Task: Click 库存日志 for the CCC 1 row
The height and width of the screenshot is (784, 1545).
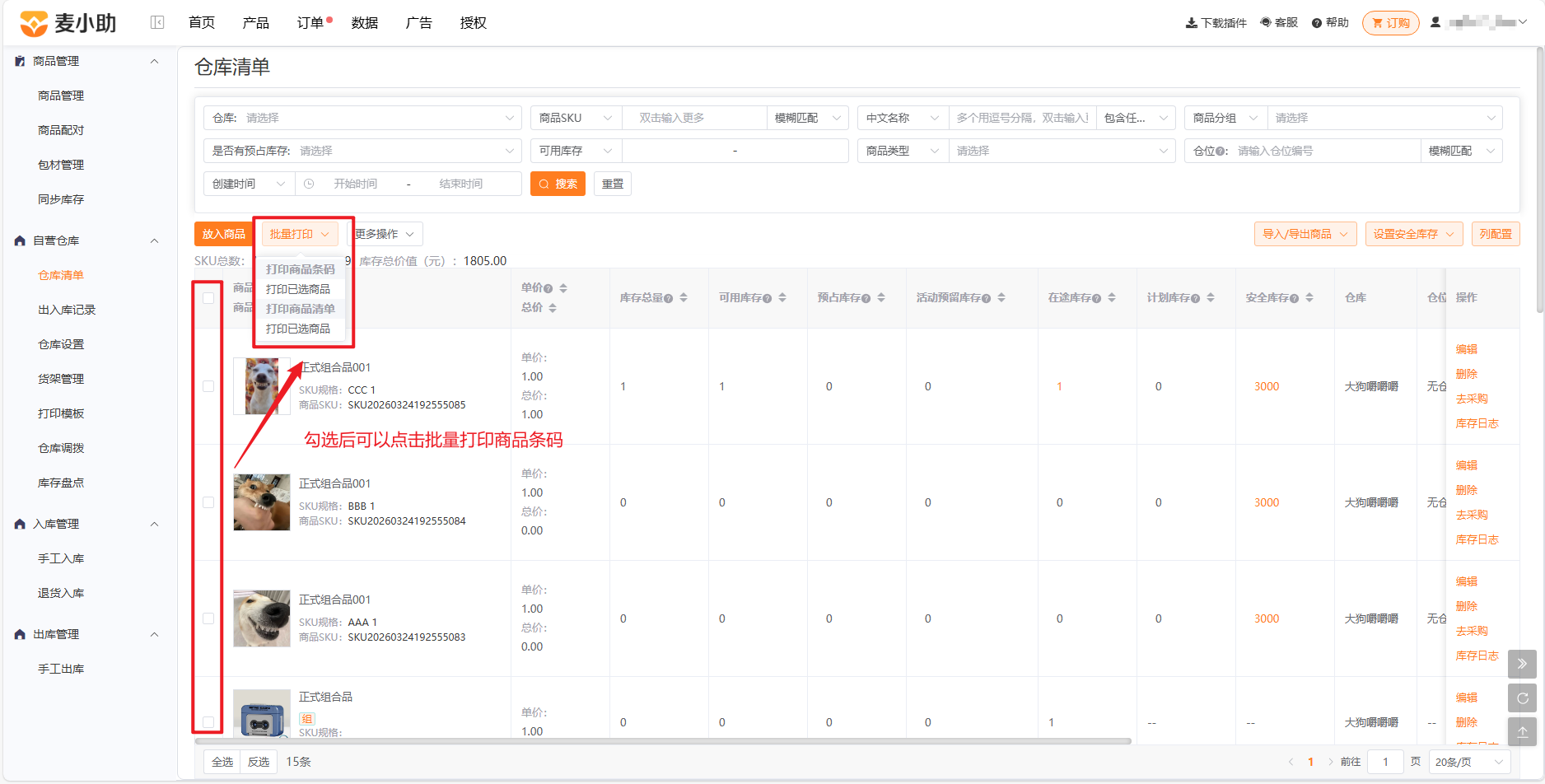Action: click(1477, 423)
